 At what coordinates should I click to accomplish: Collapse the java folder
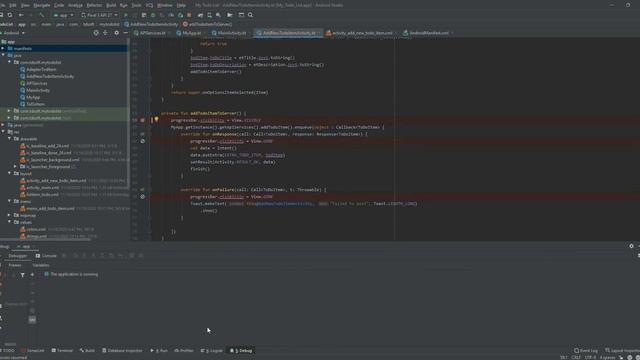(3, 55)
